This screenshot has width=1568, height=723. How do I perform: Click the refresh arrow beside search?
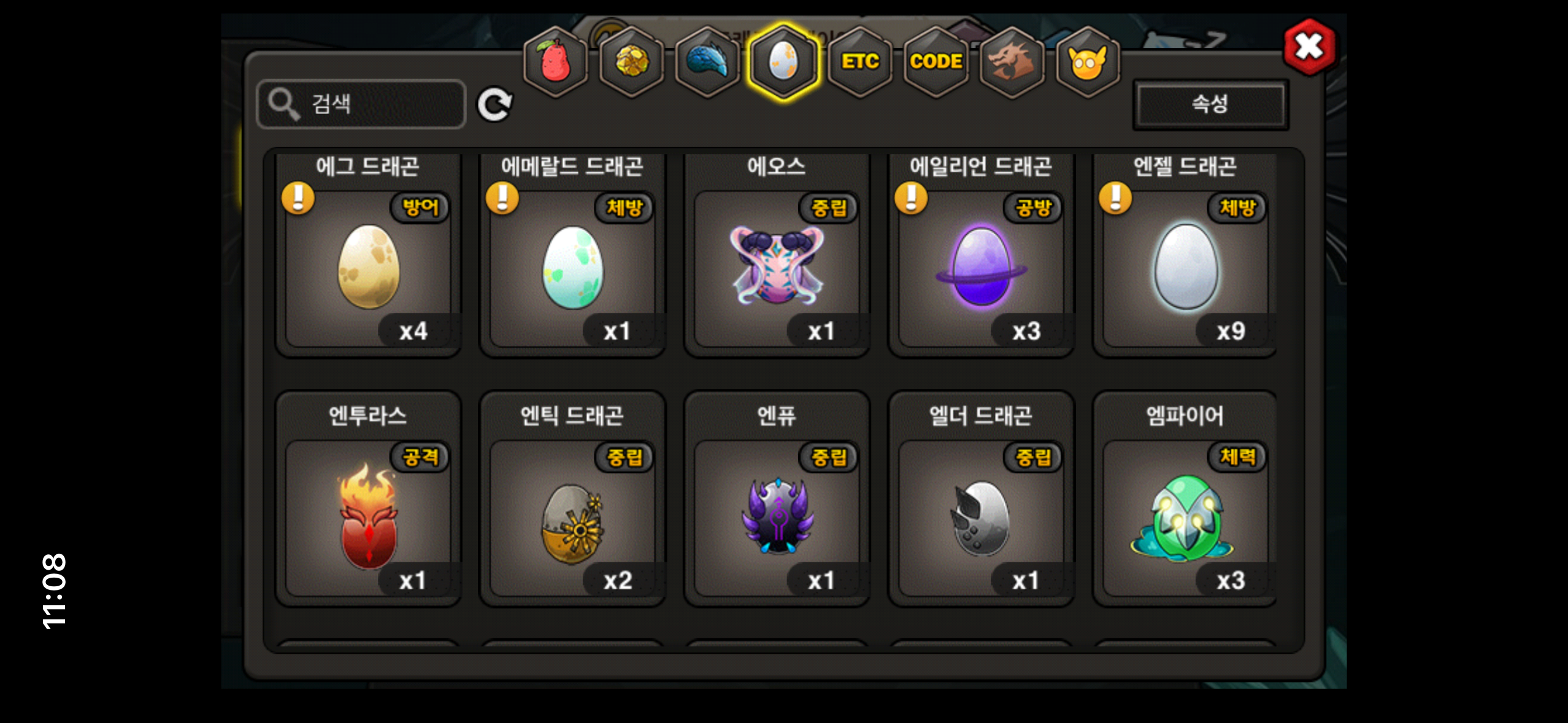point(495,105)
